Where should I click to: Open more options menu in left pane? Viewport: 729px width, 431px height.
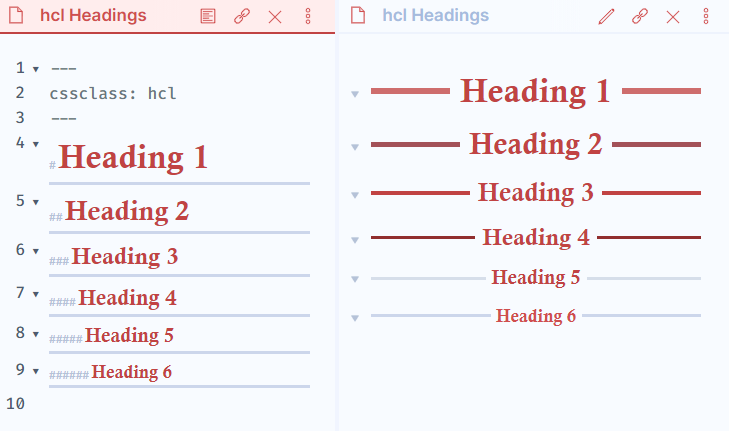pyautogui.click(x=308, y=16)
